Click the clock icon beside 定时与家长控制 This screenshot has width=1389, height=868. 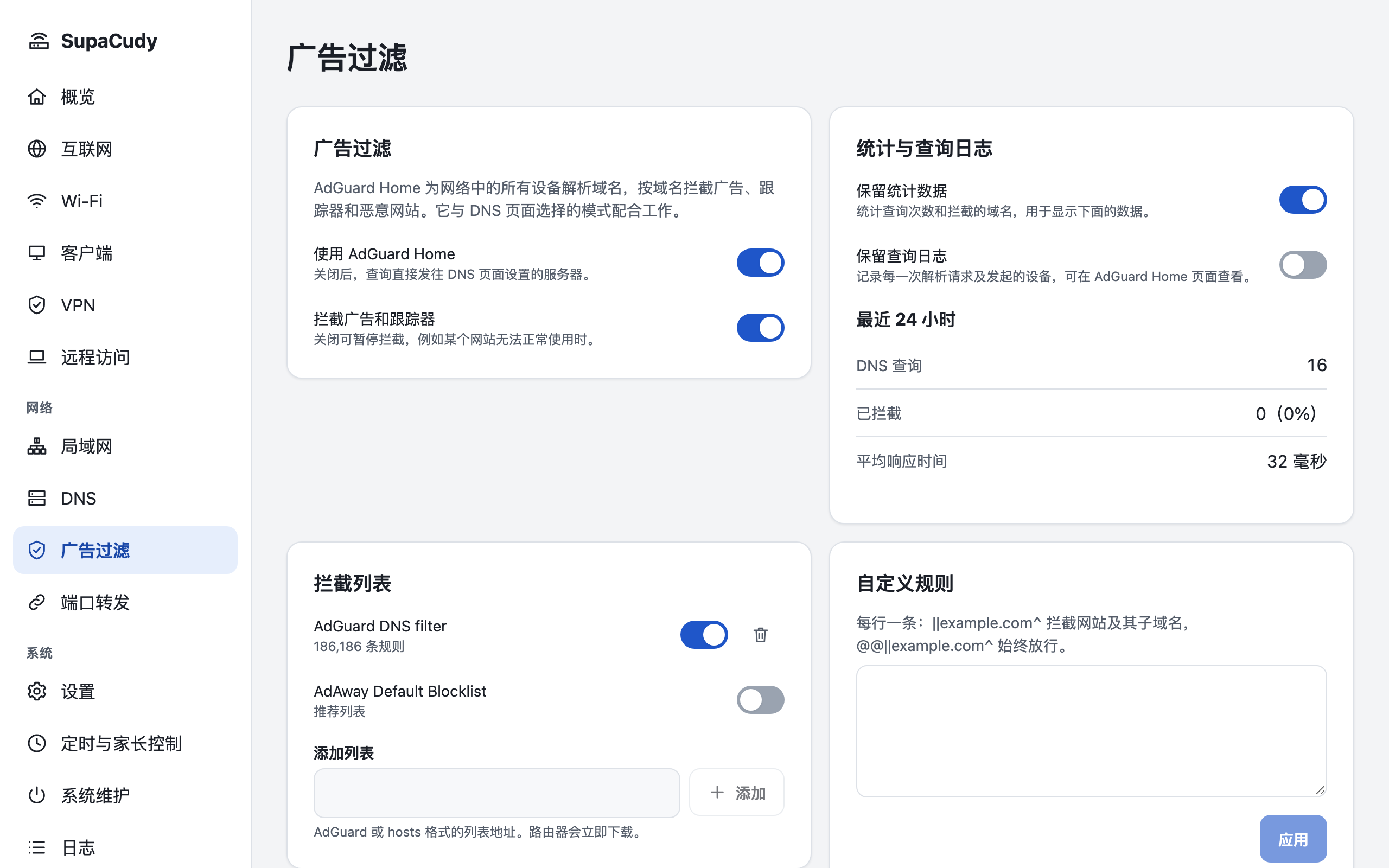click(x=37, y=743)
